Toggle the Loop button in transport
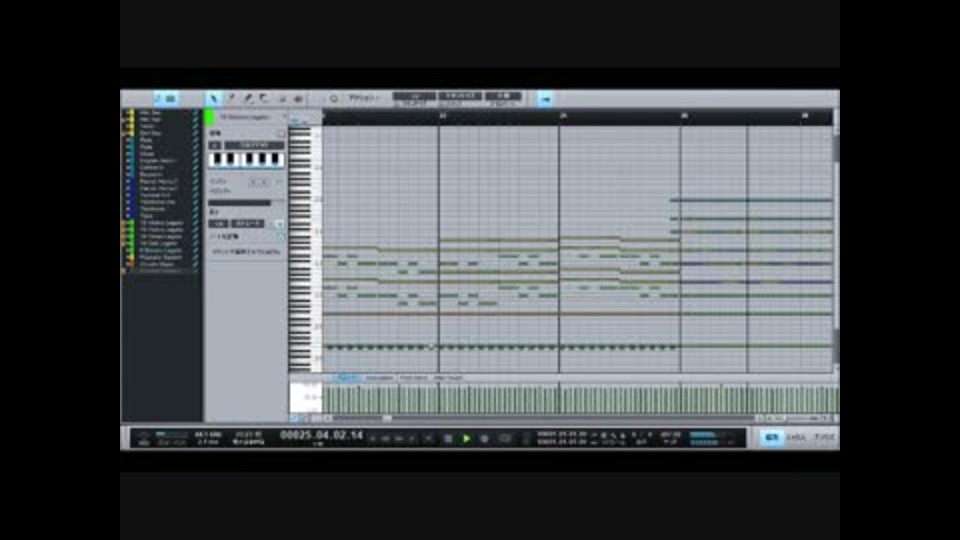 click(x=505, y=438)
